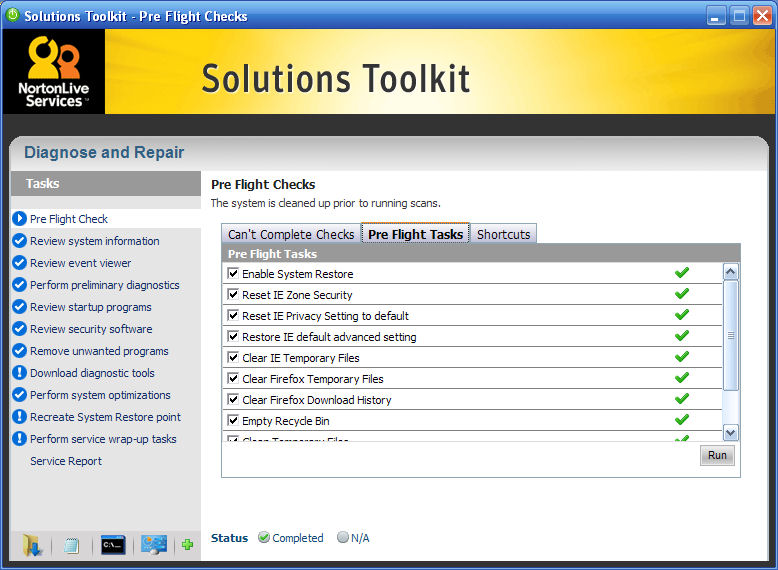Click green check for Clear Firefox Temporary Files

(682, 378)
